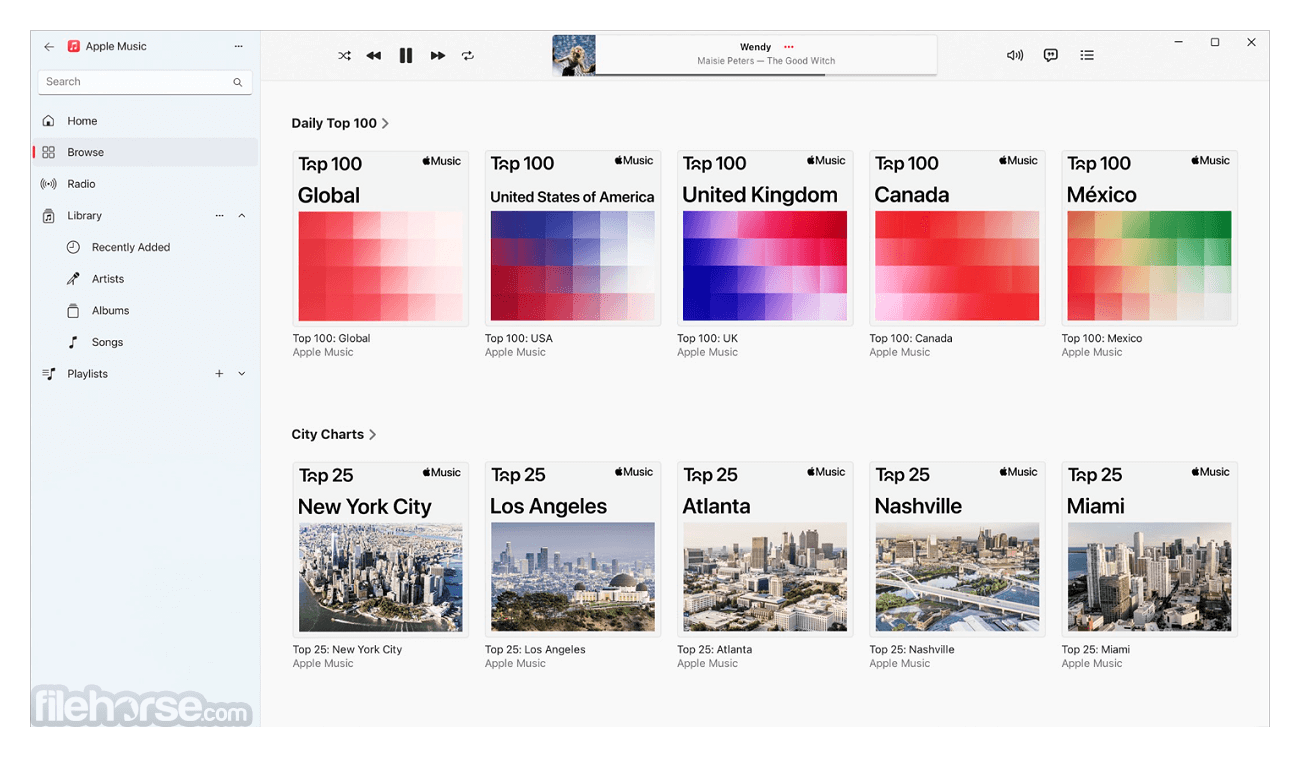Add a new playlist with the plus icon
The width and height of the screenshot is (1300, 757).
click(219, 374)
